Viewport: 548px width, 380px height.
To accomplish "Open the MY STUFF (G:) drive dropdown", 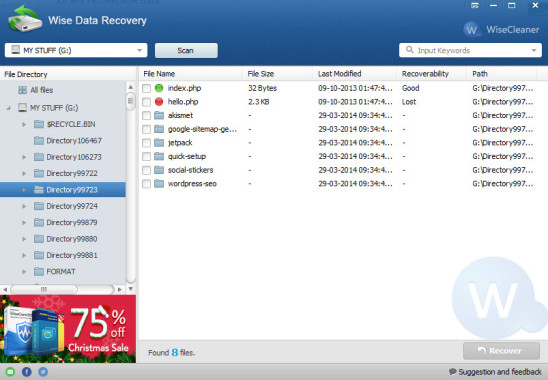I will (139, 50).
